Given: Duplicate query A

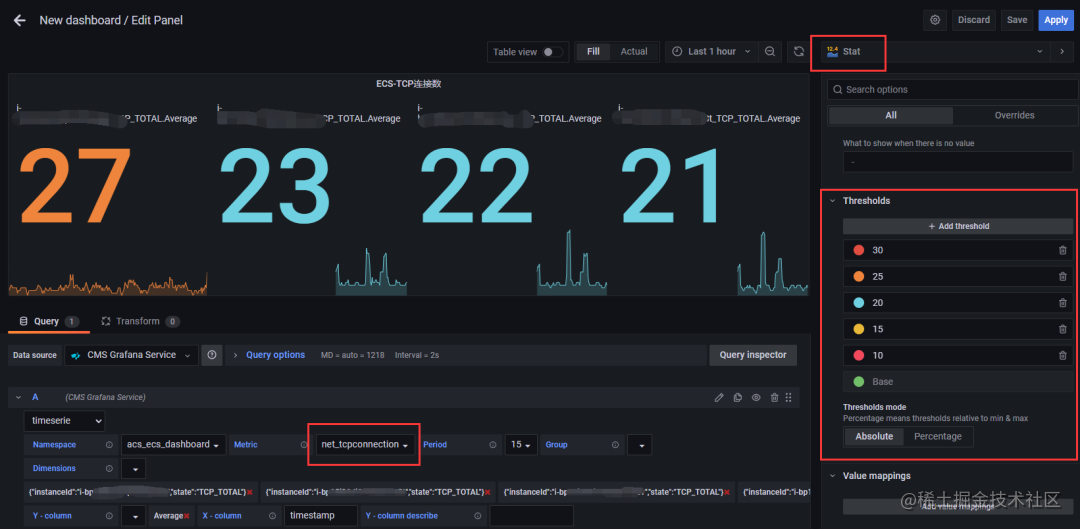Looking at the screenshot, I should point(738,397).
